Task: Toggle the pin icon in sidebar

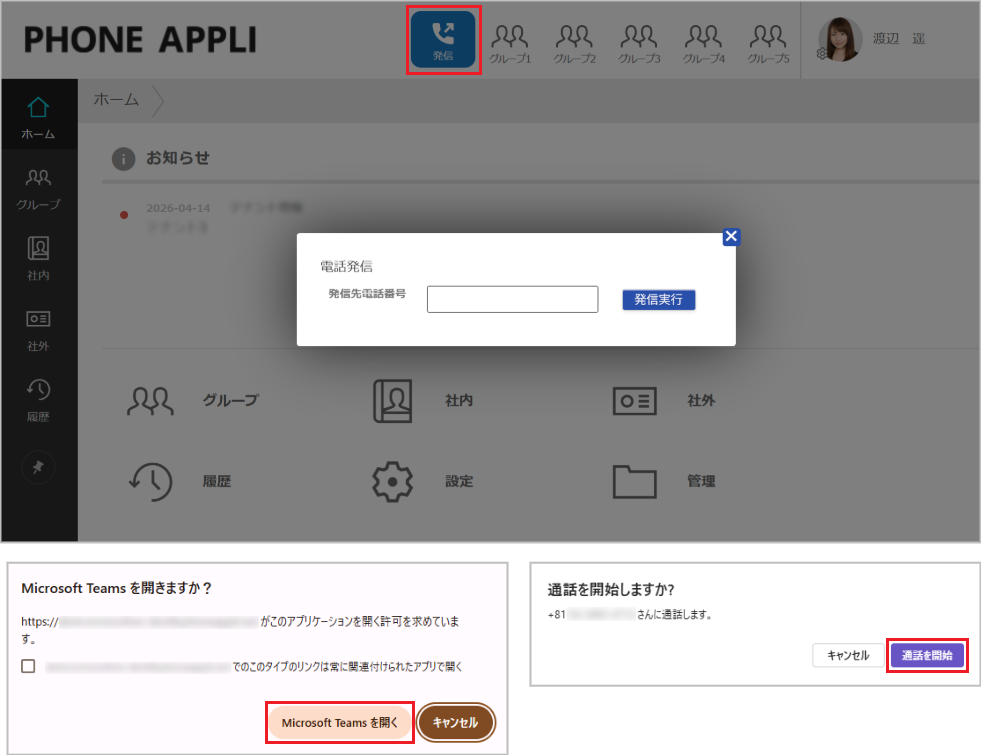Action: pyautogui.click(x=38, y=467)
